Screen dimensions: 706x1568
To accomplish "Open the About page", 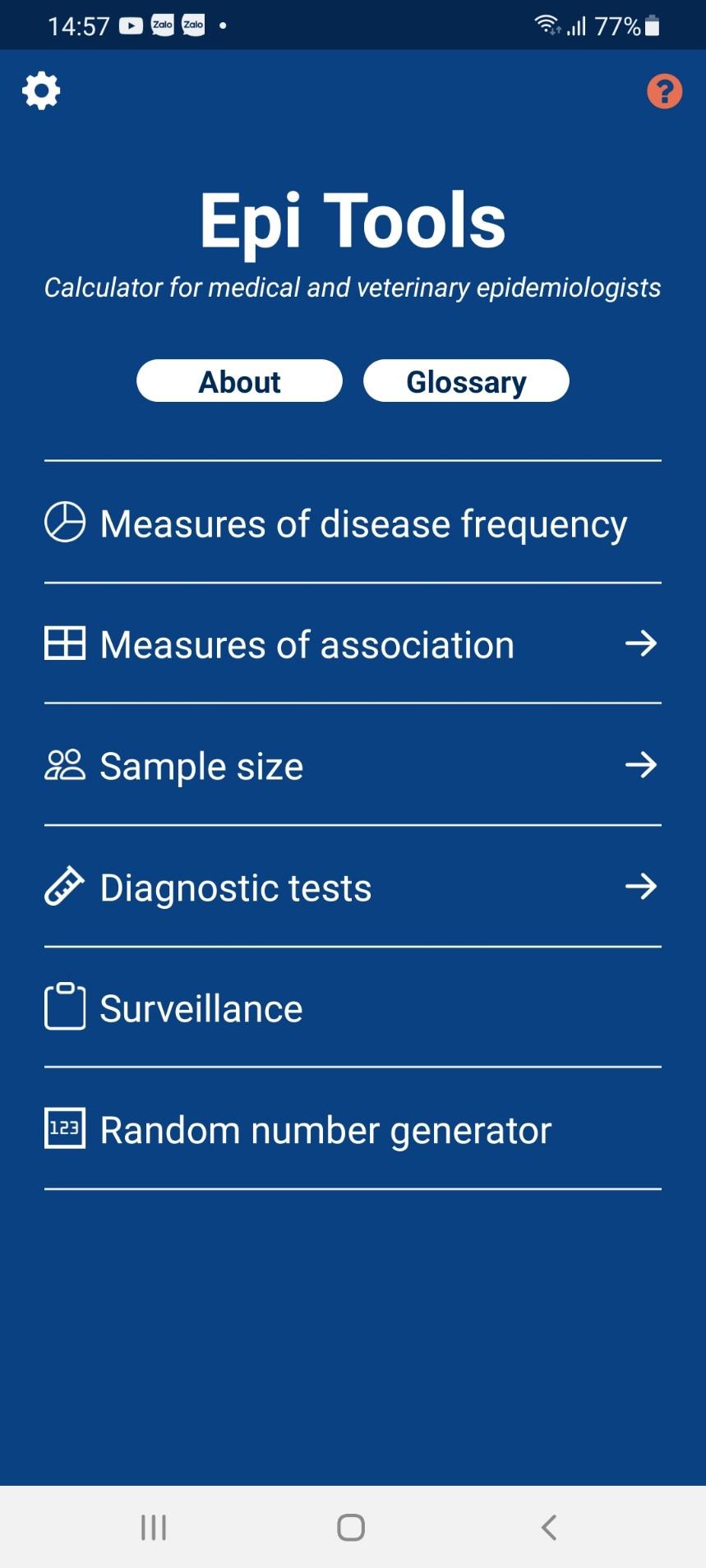I will (239, 381).
